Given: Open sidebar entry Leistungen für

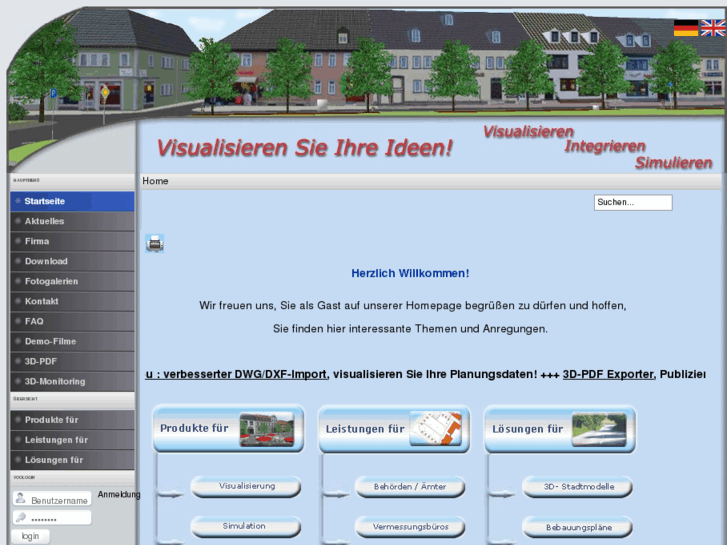Looking at the screenshot, I should (x=72, y=440).
